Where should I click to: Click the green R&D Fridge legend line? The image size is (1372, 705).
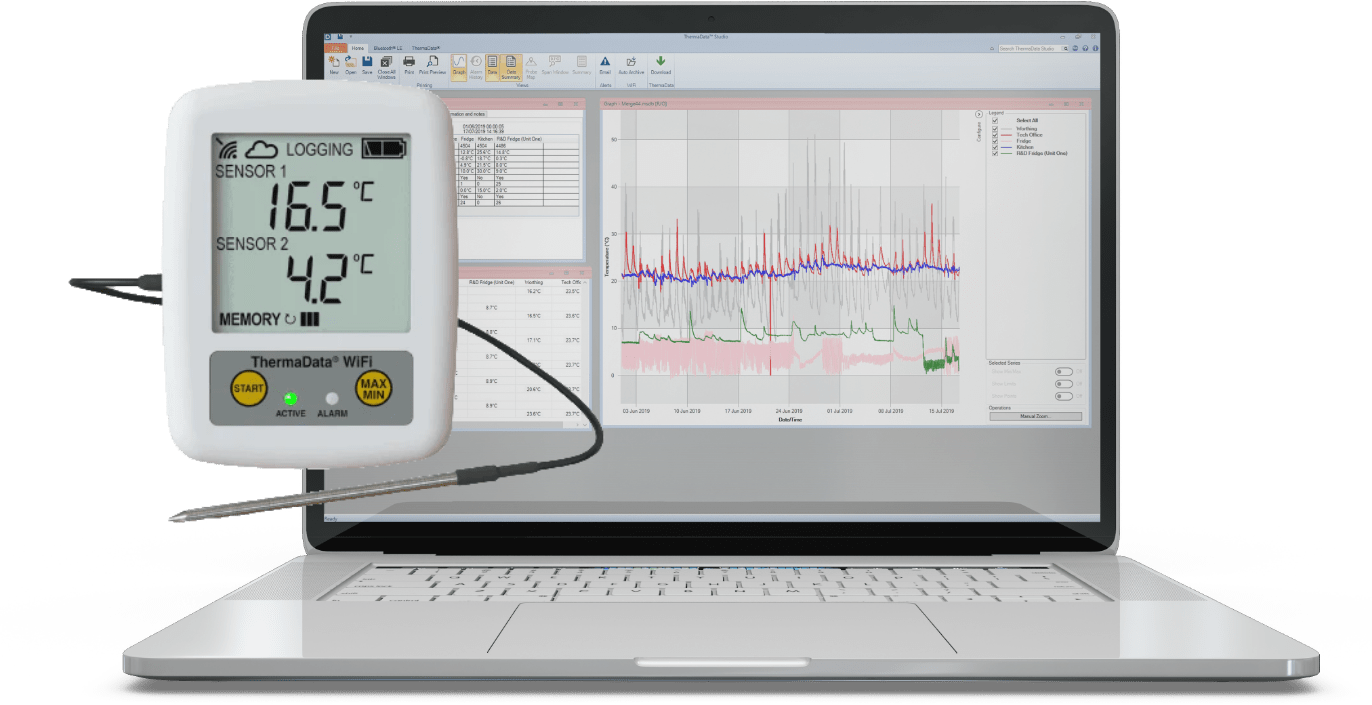pyautogui.click(x=1006, y=153)
